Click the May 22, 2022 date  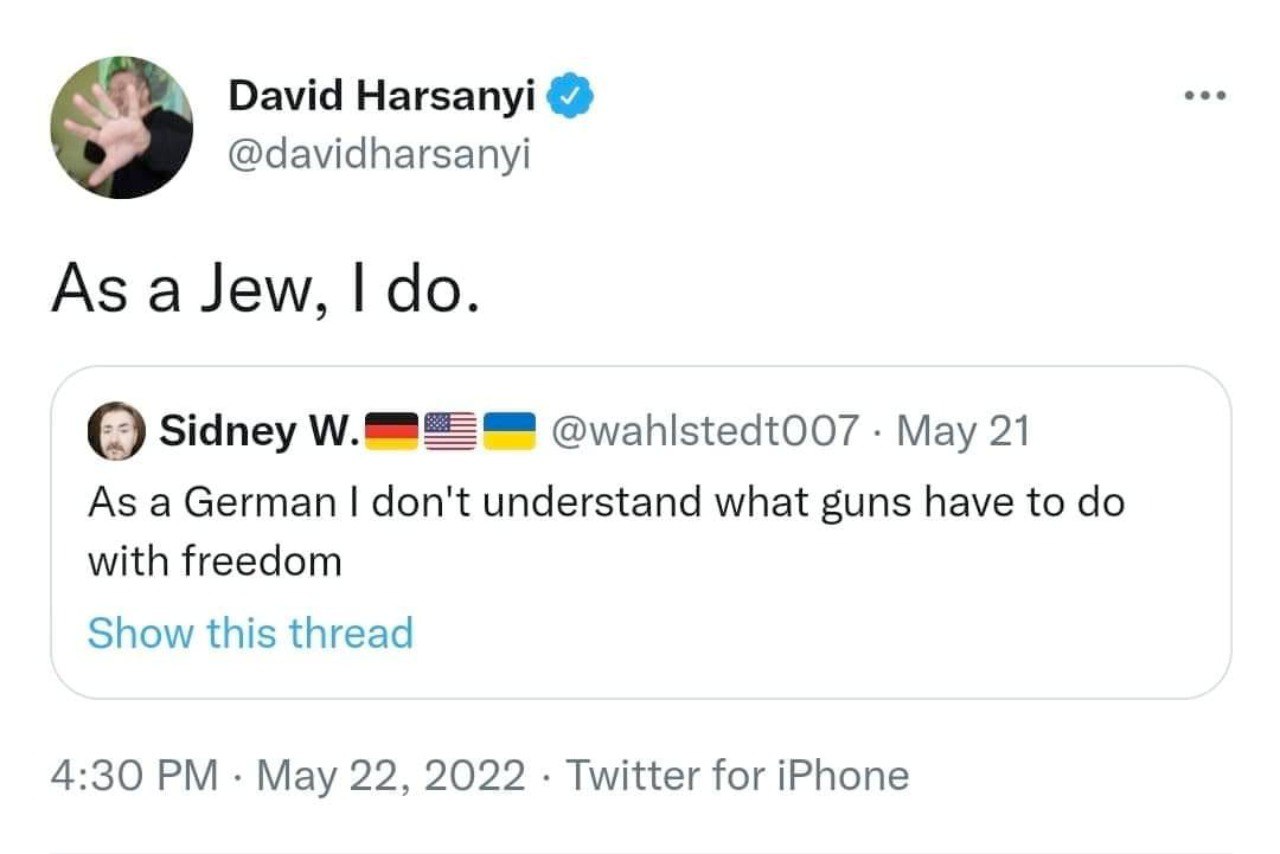(390, 775)
